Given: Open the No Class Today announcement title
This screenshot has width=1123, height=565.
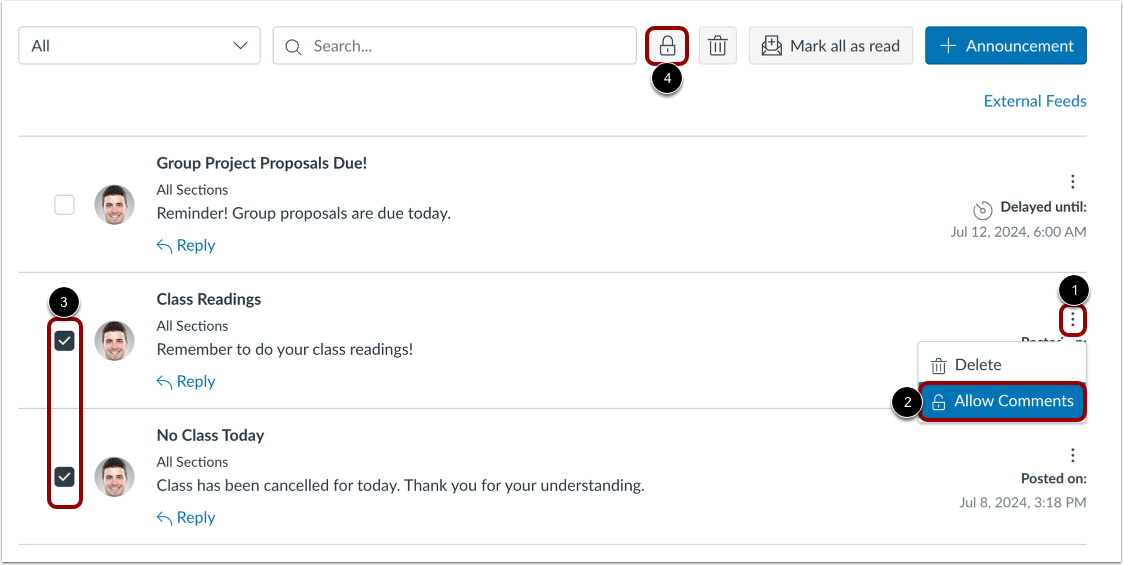Looking at the screenshot, I should (x=210, y=435).
